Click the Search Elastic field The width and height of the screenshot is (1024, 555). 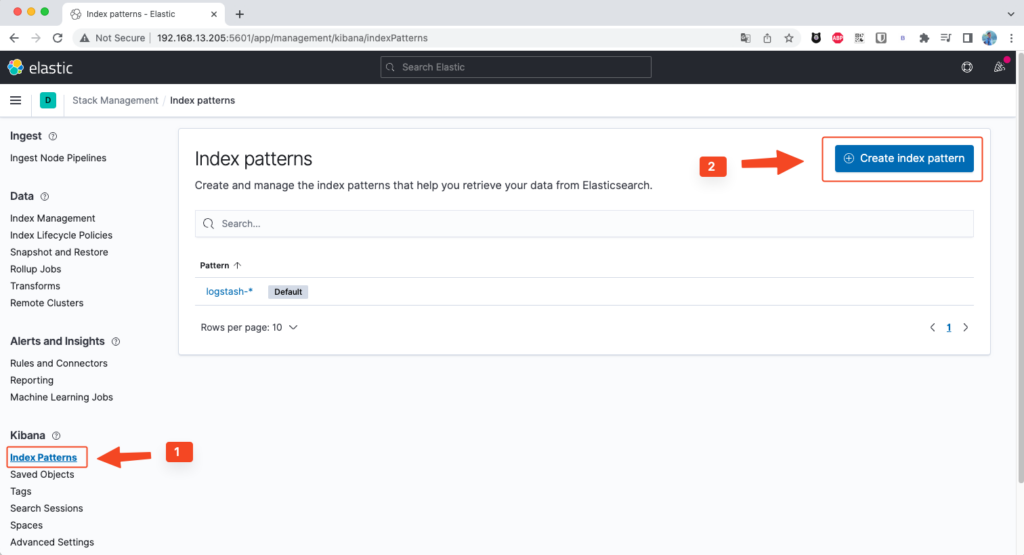point(516,67)
